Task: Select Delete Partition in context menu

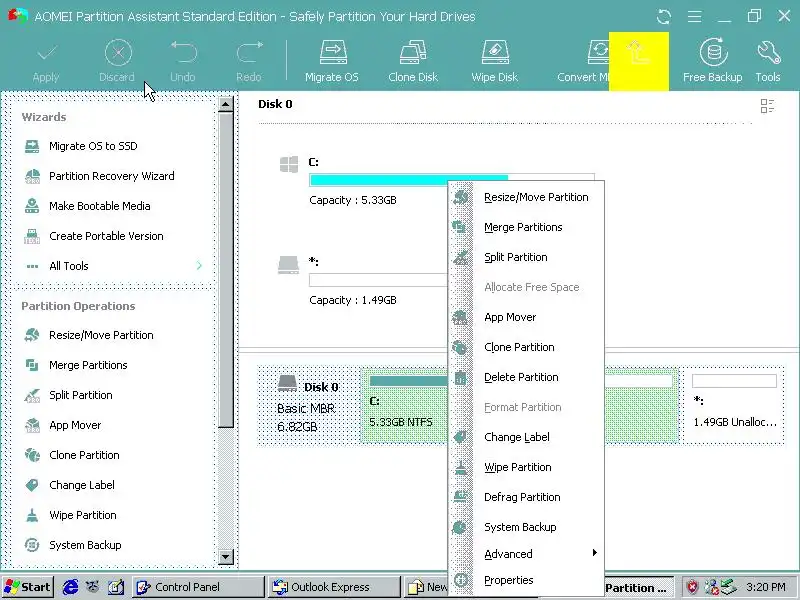Action: (x=526, y=378)
